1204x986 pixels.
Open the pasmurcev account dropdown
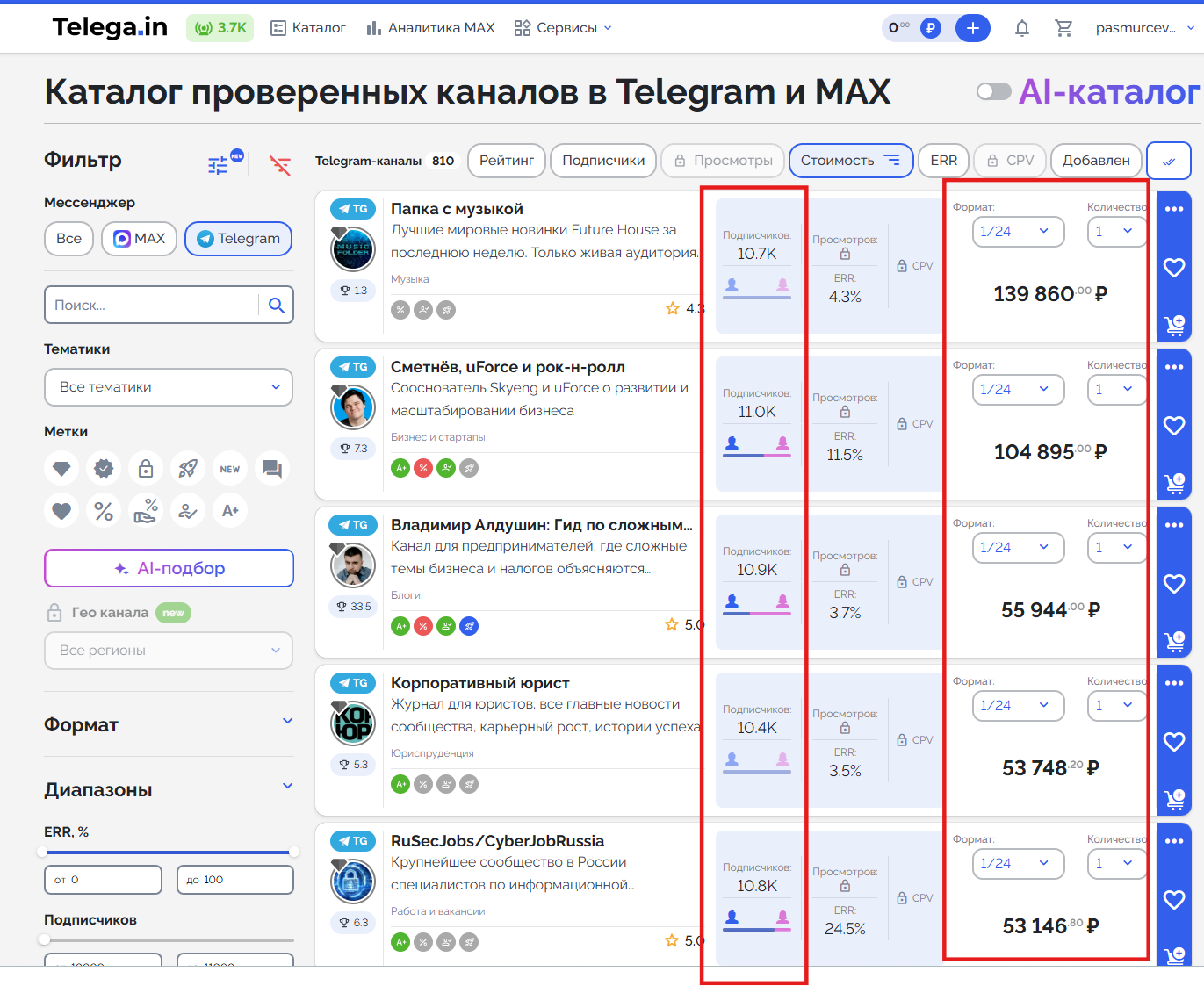click(1145, 28)
